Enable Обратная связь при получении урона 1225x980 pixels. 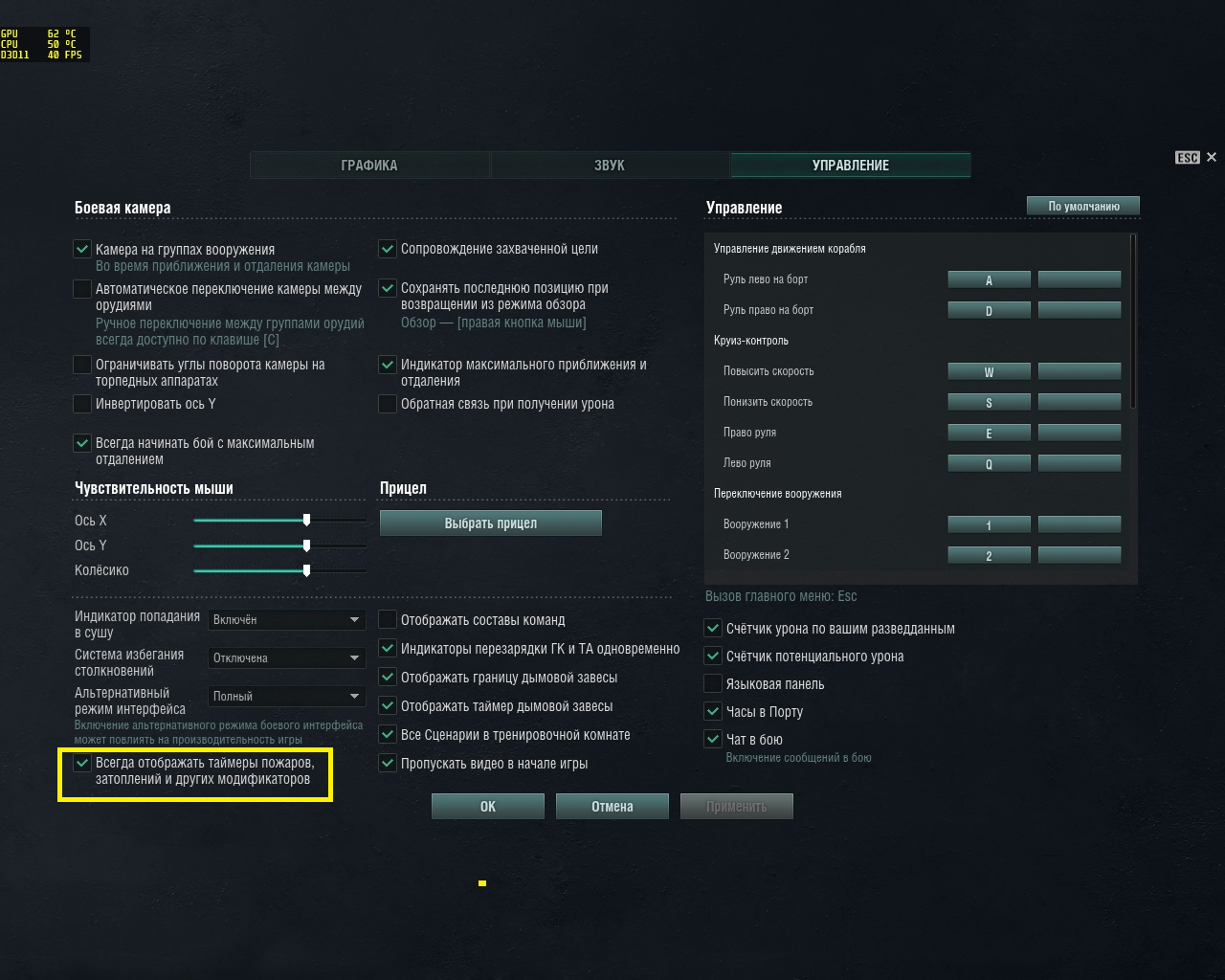388,404
